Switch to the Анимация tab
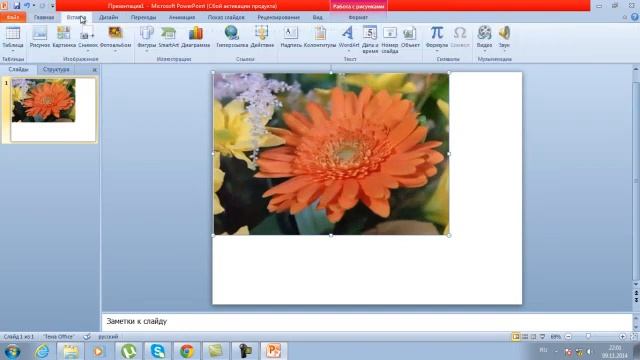 [182, 18]
